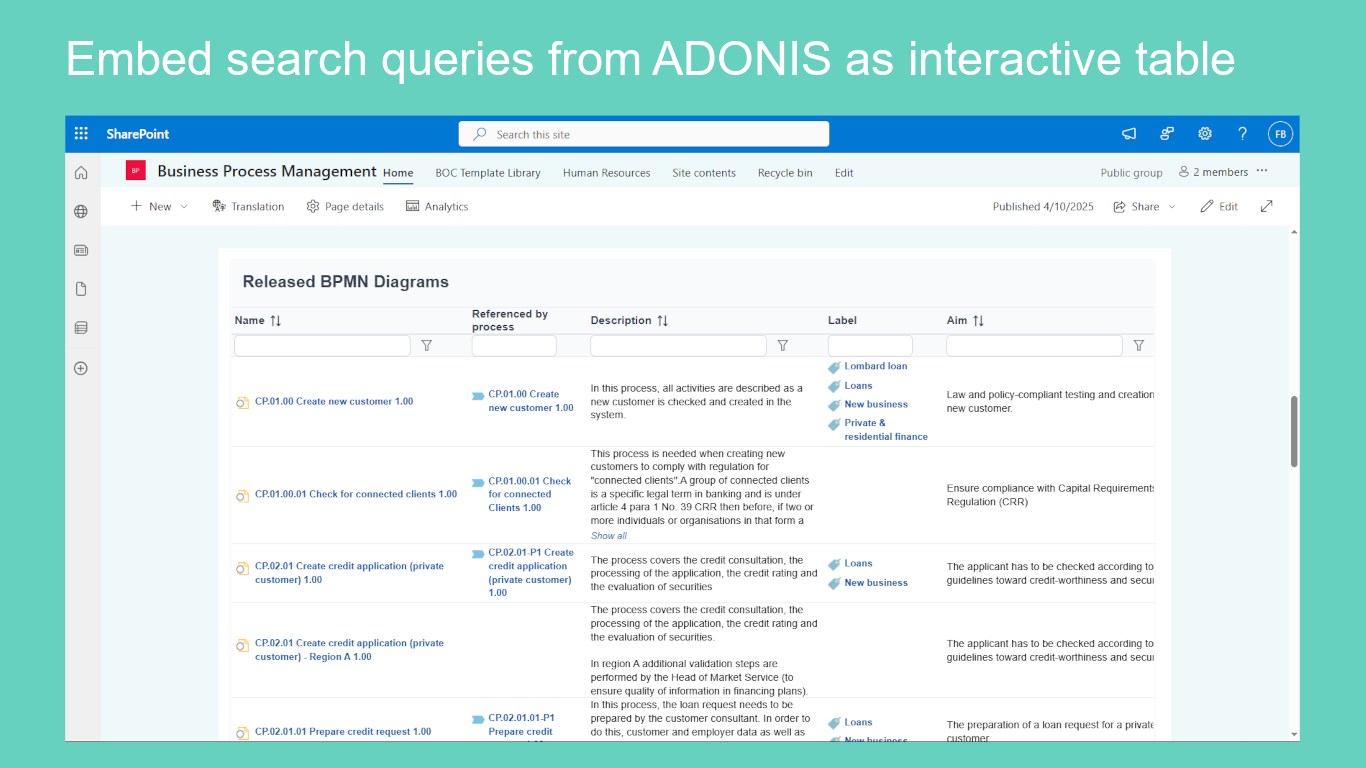The image size is (1366, 768).
Task: Open the globe My sites icon
Action: tap(81, 211)
